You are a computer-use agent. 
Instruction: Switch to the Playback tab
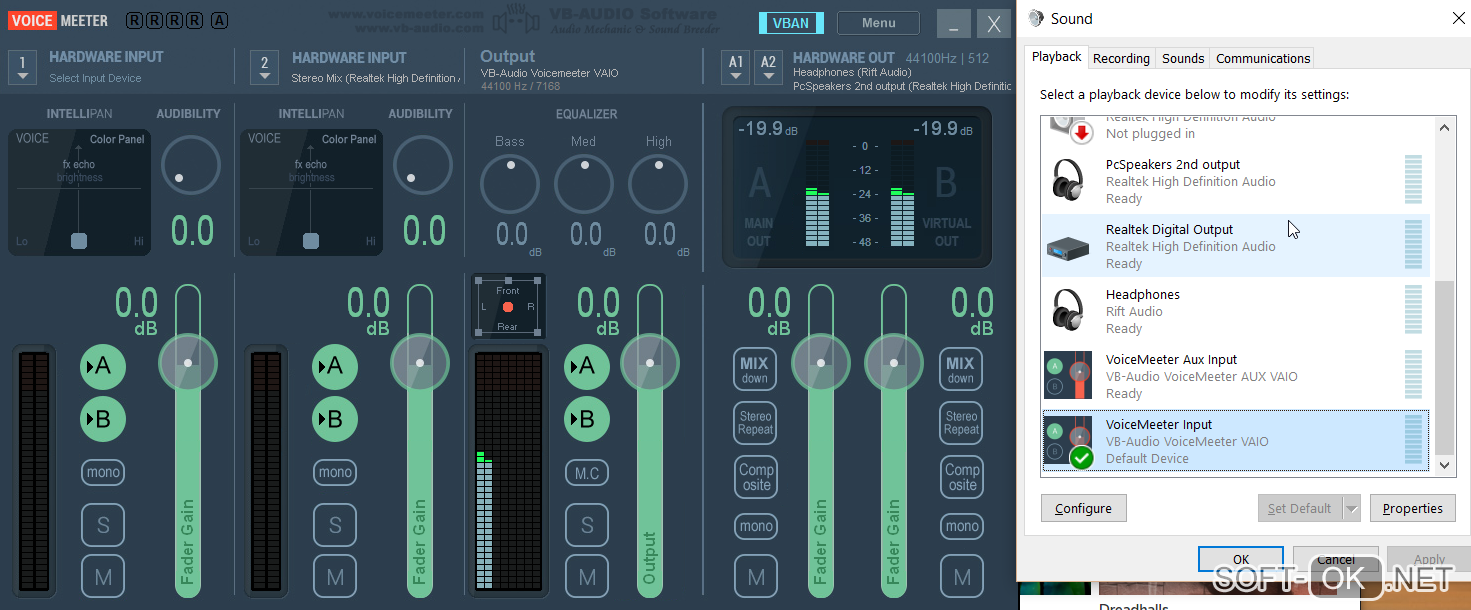point(1056,57)
